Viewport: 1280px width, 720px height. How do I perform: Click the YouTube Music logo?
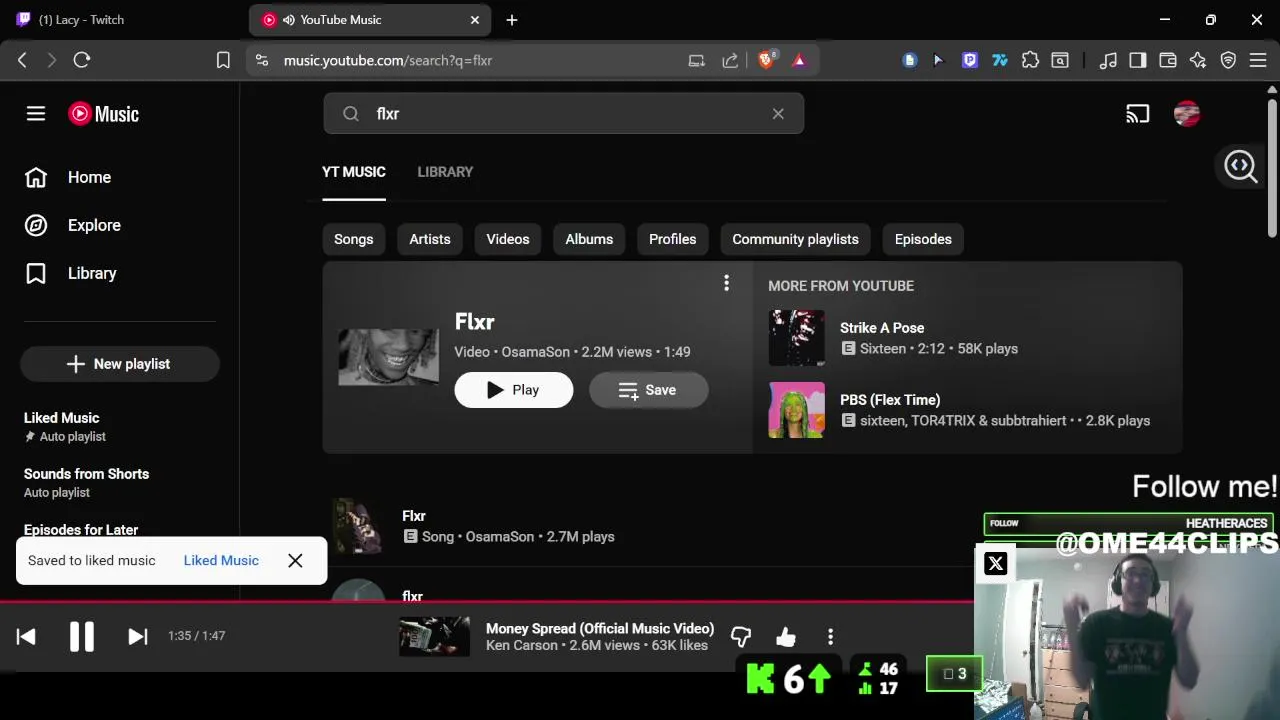[104, 114]
